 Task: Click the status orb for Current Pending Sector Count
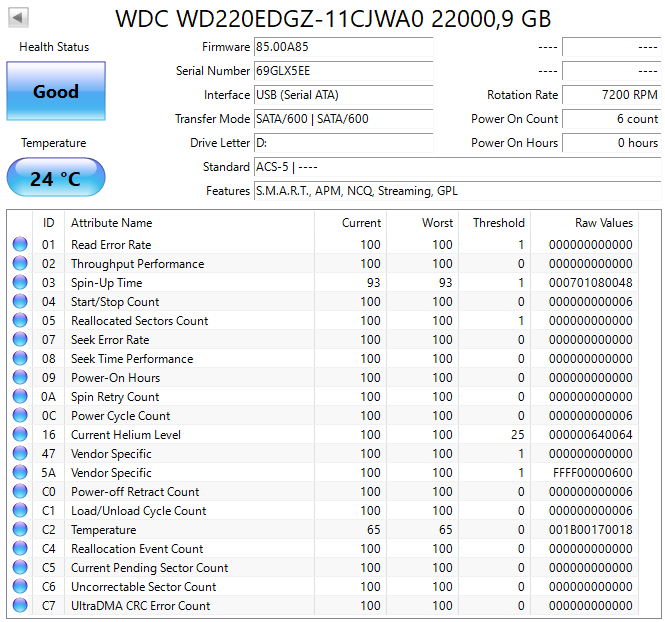[20, 567]
